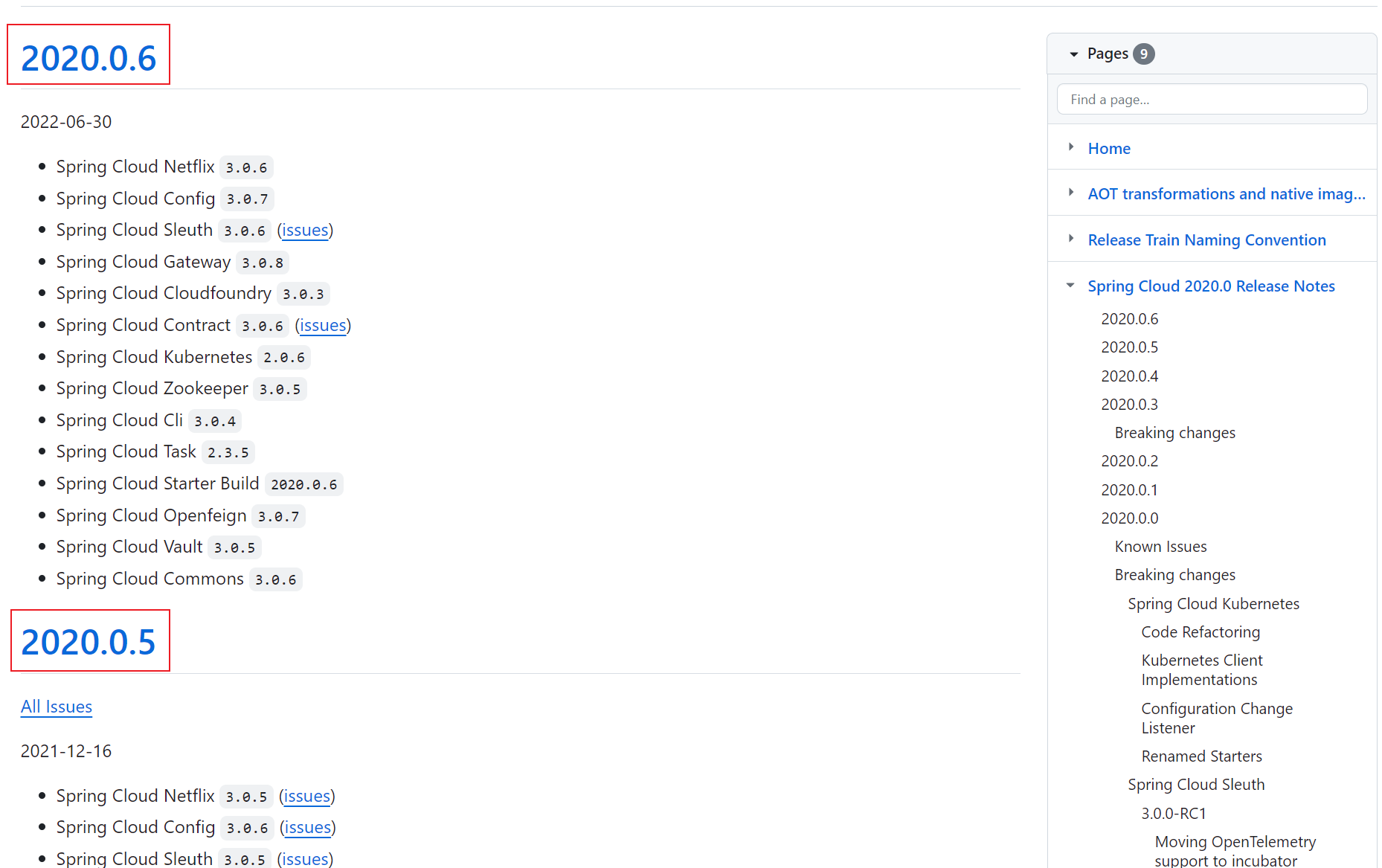Click the 2020.0.5 heading link
This screenshot has height=868, width=1382.
click(x=89, y=642)
